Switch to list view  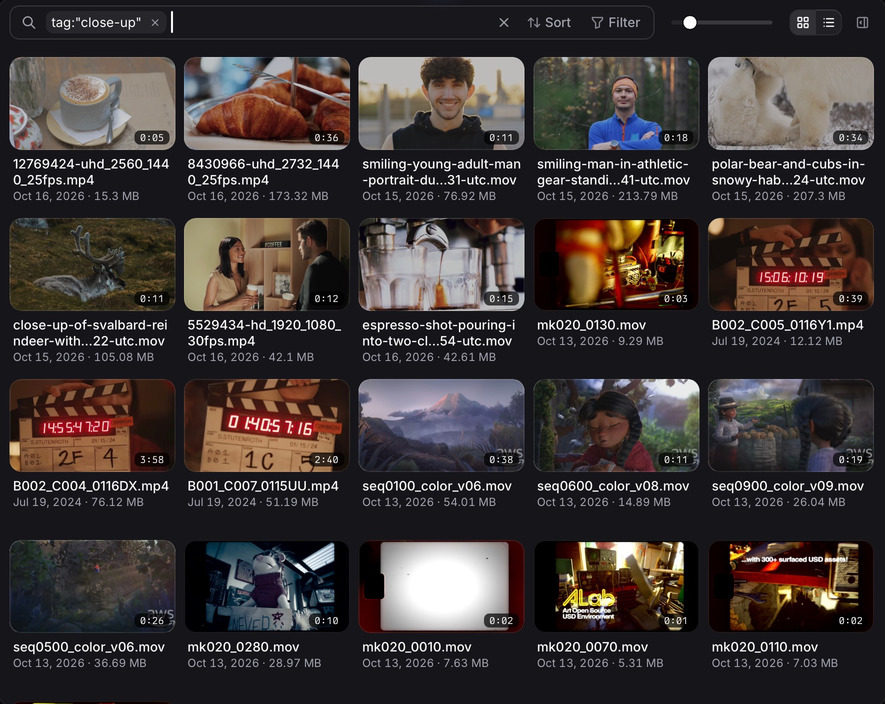829,23
